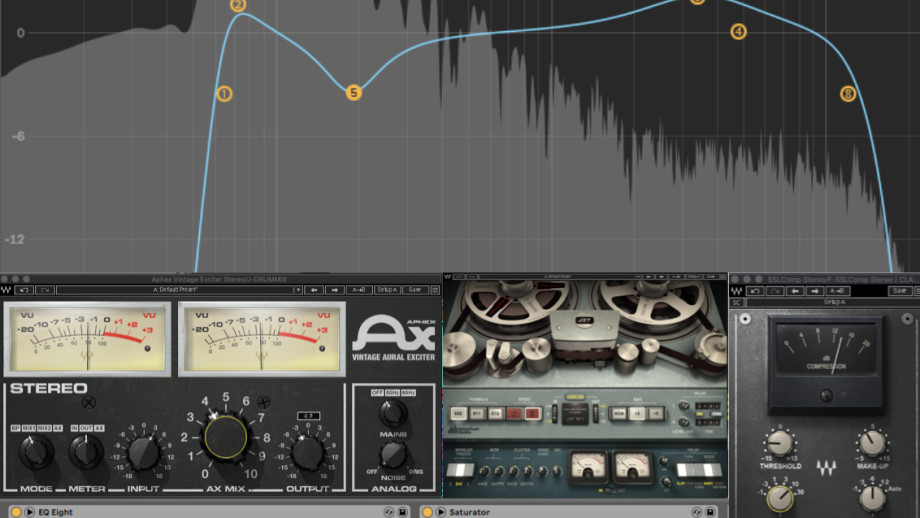The width and height of the screenshot is (920, 518).
Task: Load previous preset in SSLComp
Action: [x=795, y=291]
